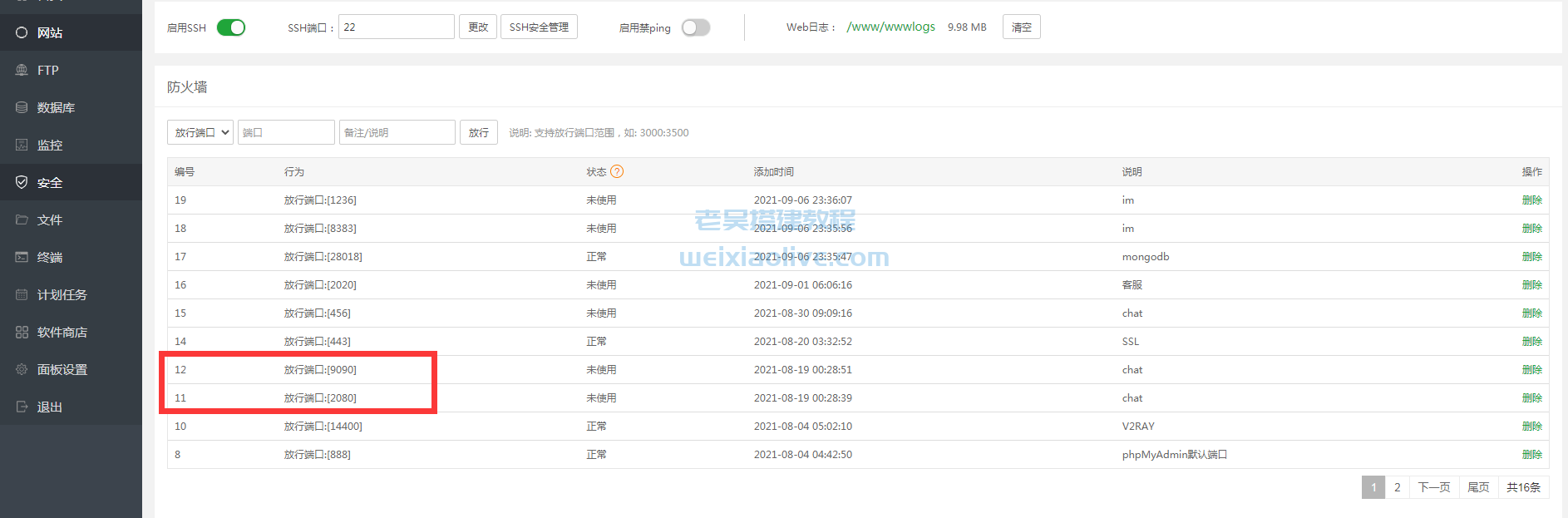Screen dimensions: 1568x518
Task: Open the /www/wwwlogs path link
Action: click(890, 27)
